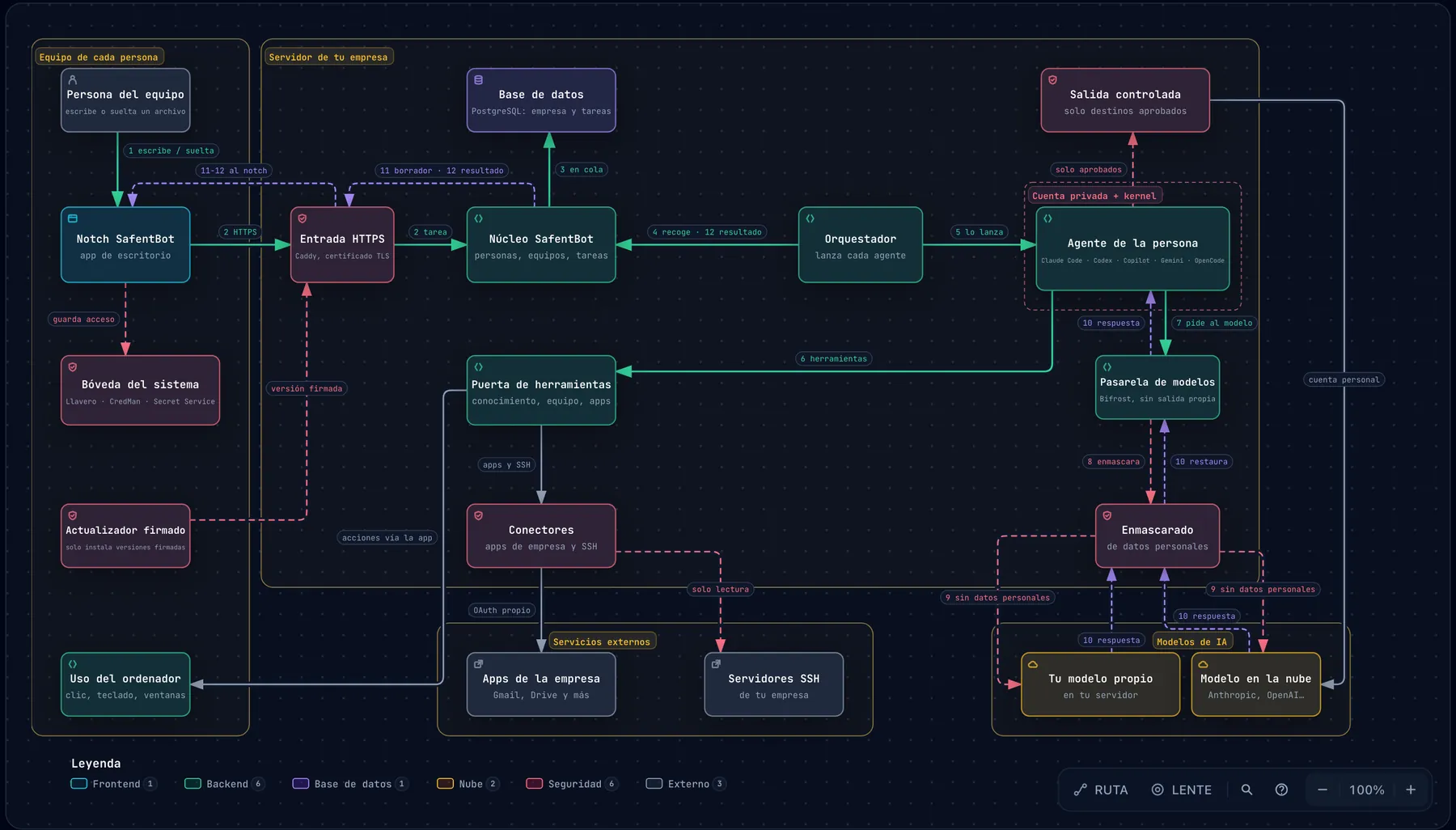Toggle the Base de datos legend filter
This screenshot has height=830, width=1456.
[x=350, y=784]
